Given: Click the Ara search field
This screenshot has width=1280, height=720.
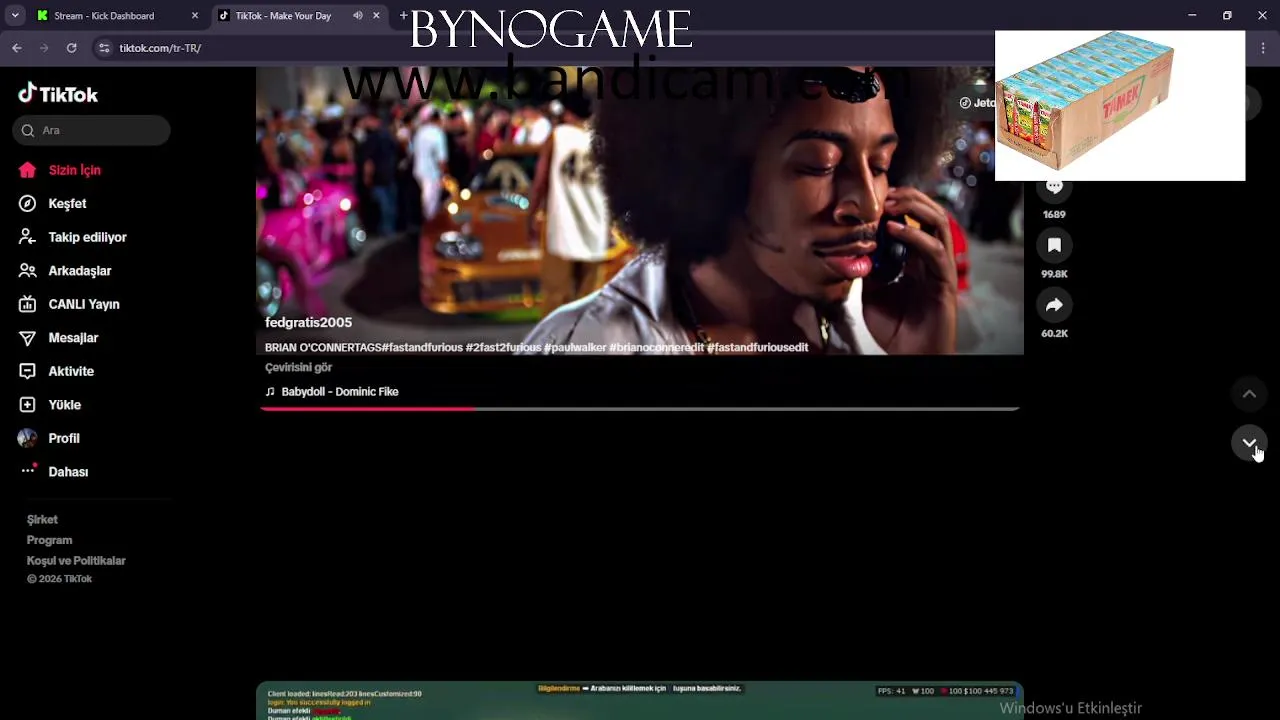Looking at the screenshot, I should 91,130.
